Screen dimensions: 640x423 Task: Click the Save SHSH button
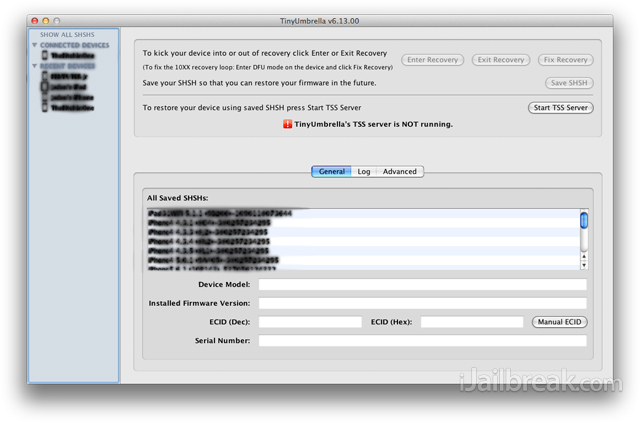click(x=569, y=83)
